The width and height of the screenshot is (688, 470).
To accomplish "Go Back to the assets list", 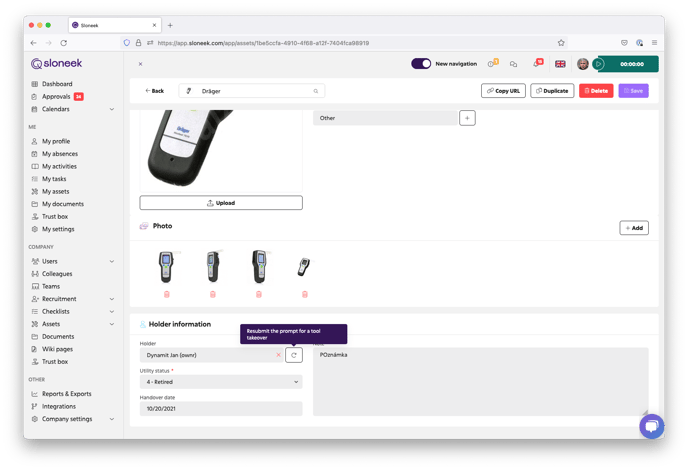I will tap(154, 91).
